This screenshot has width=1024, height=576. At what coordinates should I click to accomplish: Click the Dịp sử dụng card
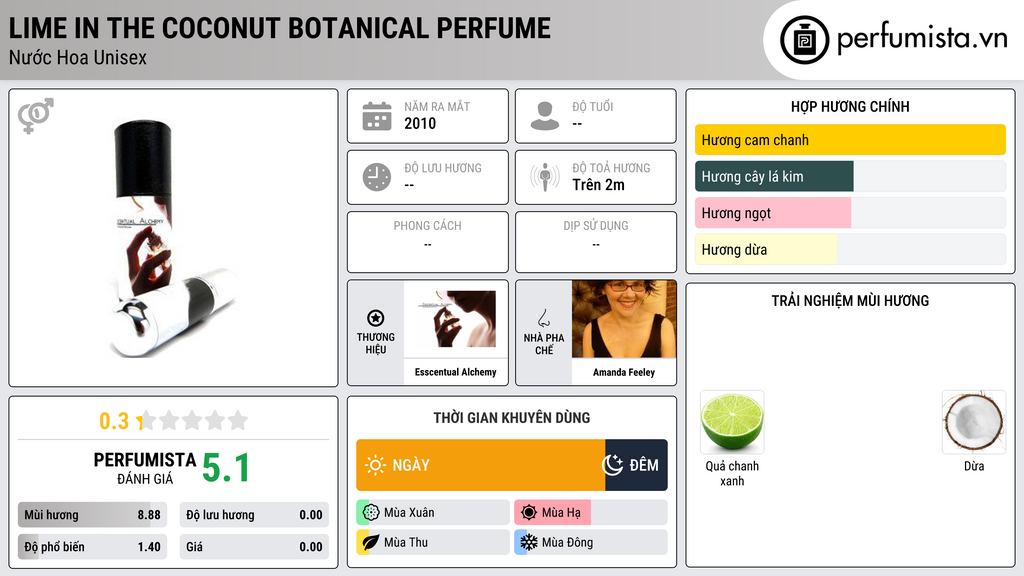coord(596,242)
